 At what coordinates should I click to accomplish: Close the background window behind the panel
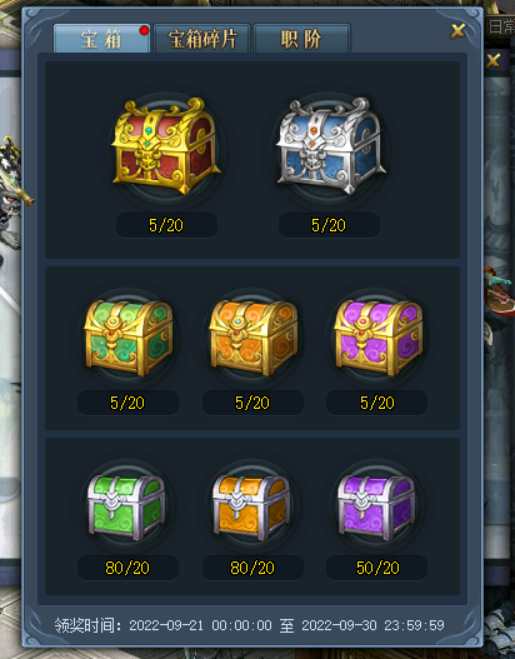493,60
